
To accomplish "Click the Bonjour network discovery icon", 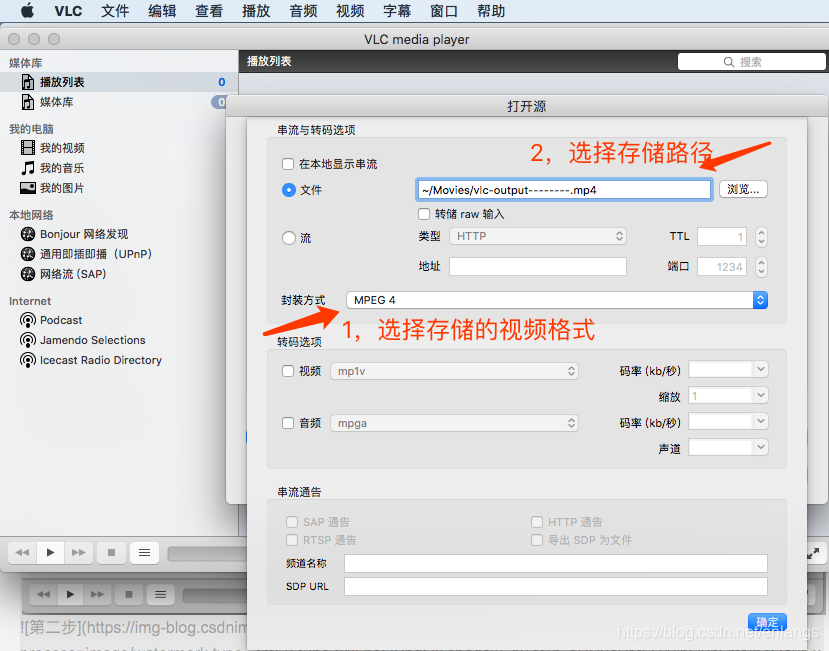I will (x=27, y=234).
